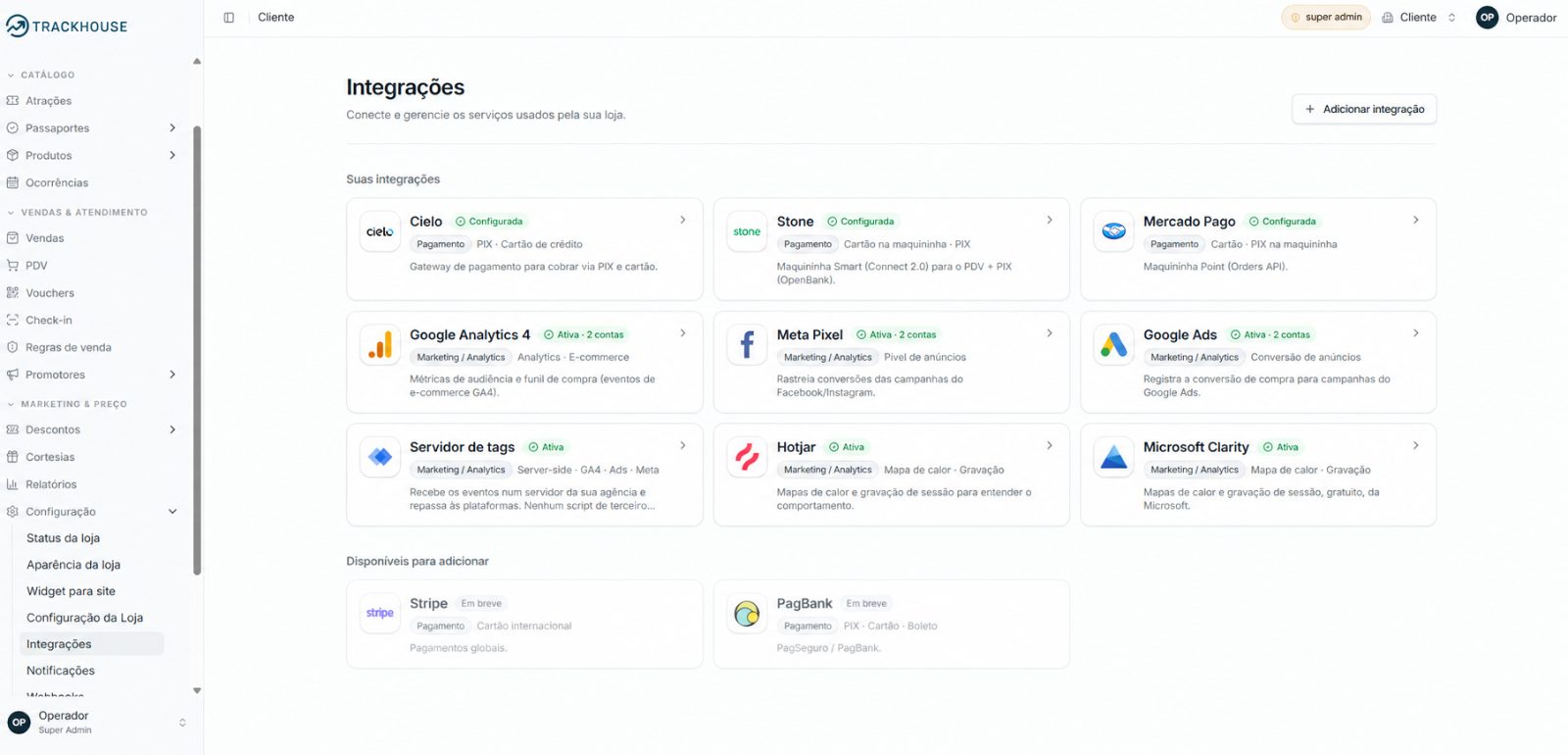This screenshot has width=1568, height=755.
Task: Click the Produtos box icon
Action: pyautogui.click(x=13, y=156)
